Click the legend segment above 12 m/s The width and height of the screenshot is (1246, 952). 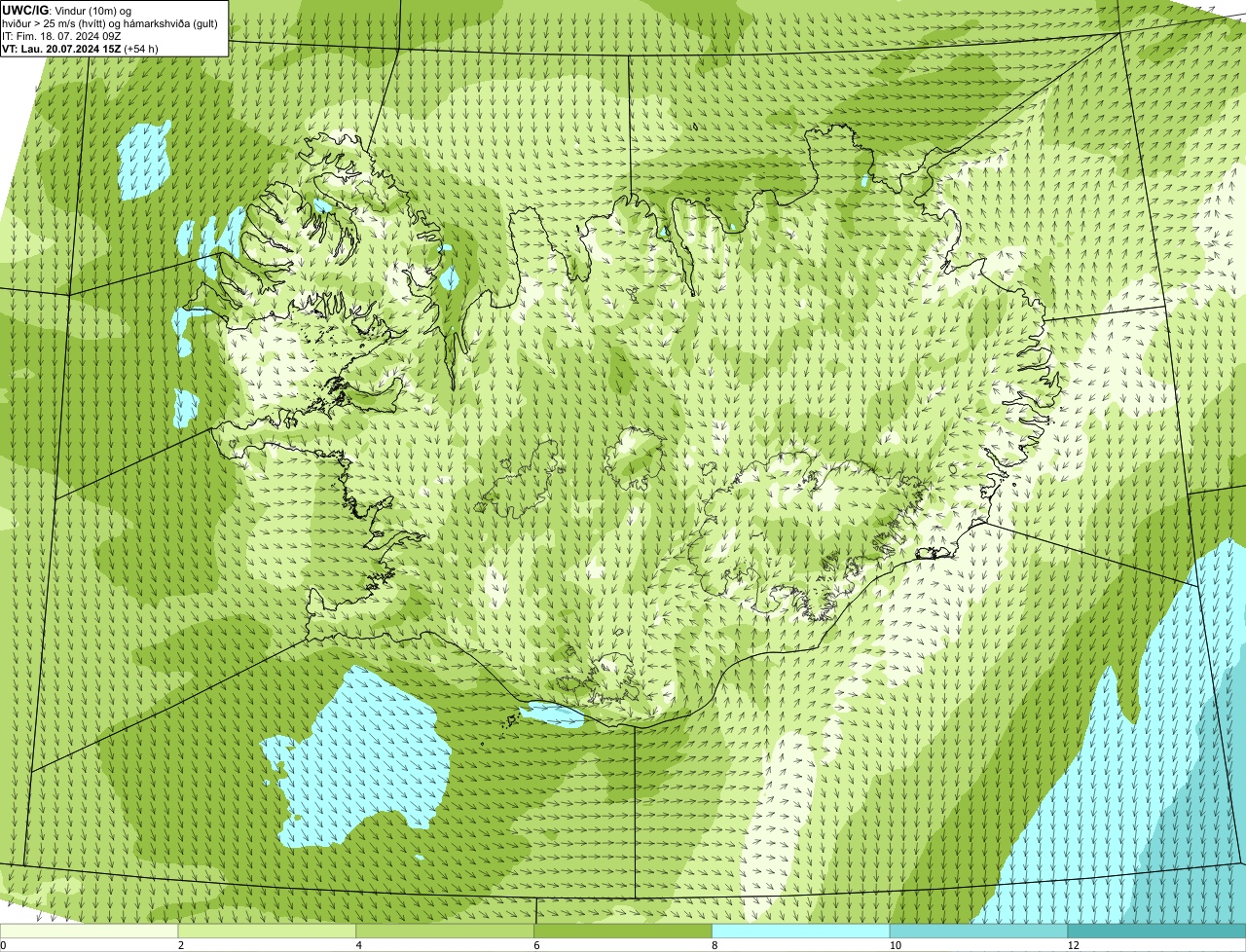point(1157,932)
